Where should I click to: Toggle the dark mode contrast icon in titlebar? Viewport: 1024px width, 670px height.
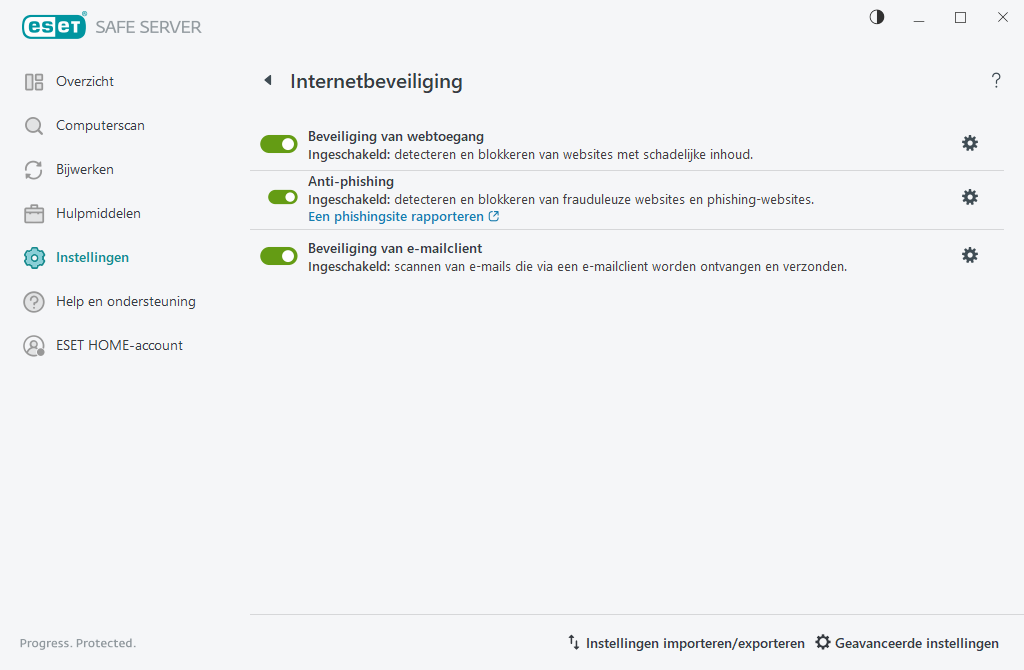pos(876,17)
